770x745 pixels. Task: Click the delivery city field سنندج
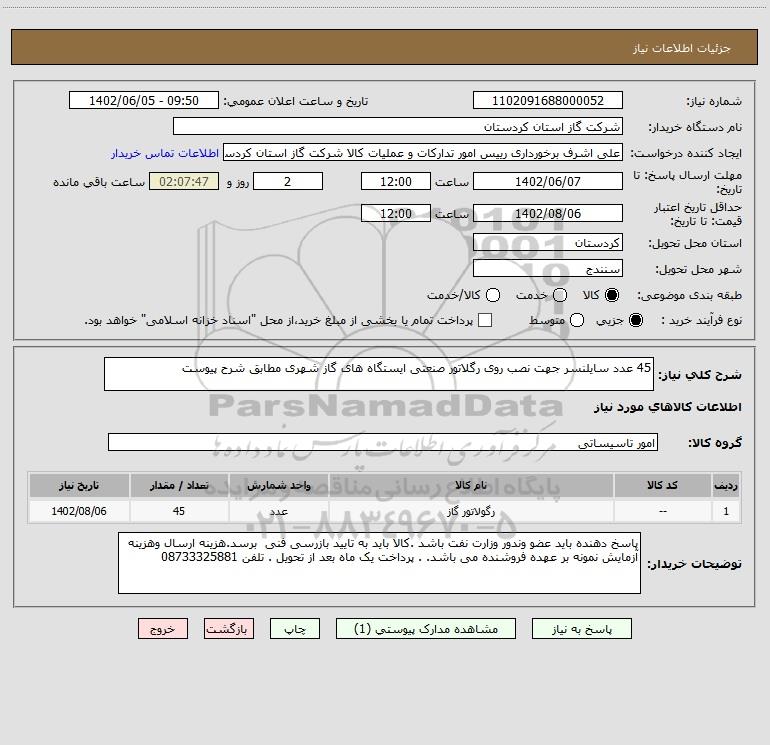point(548,269)
